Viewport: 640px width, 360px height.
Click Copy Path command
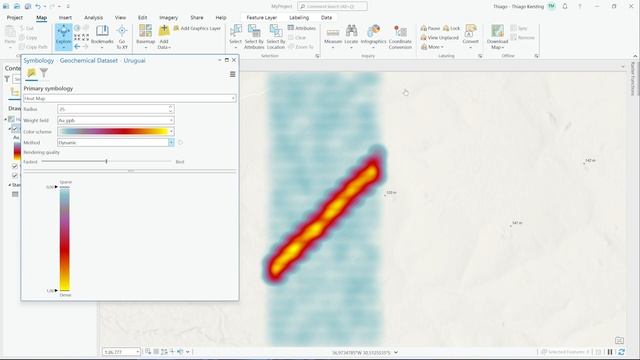pos(33,47)
